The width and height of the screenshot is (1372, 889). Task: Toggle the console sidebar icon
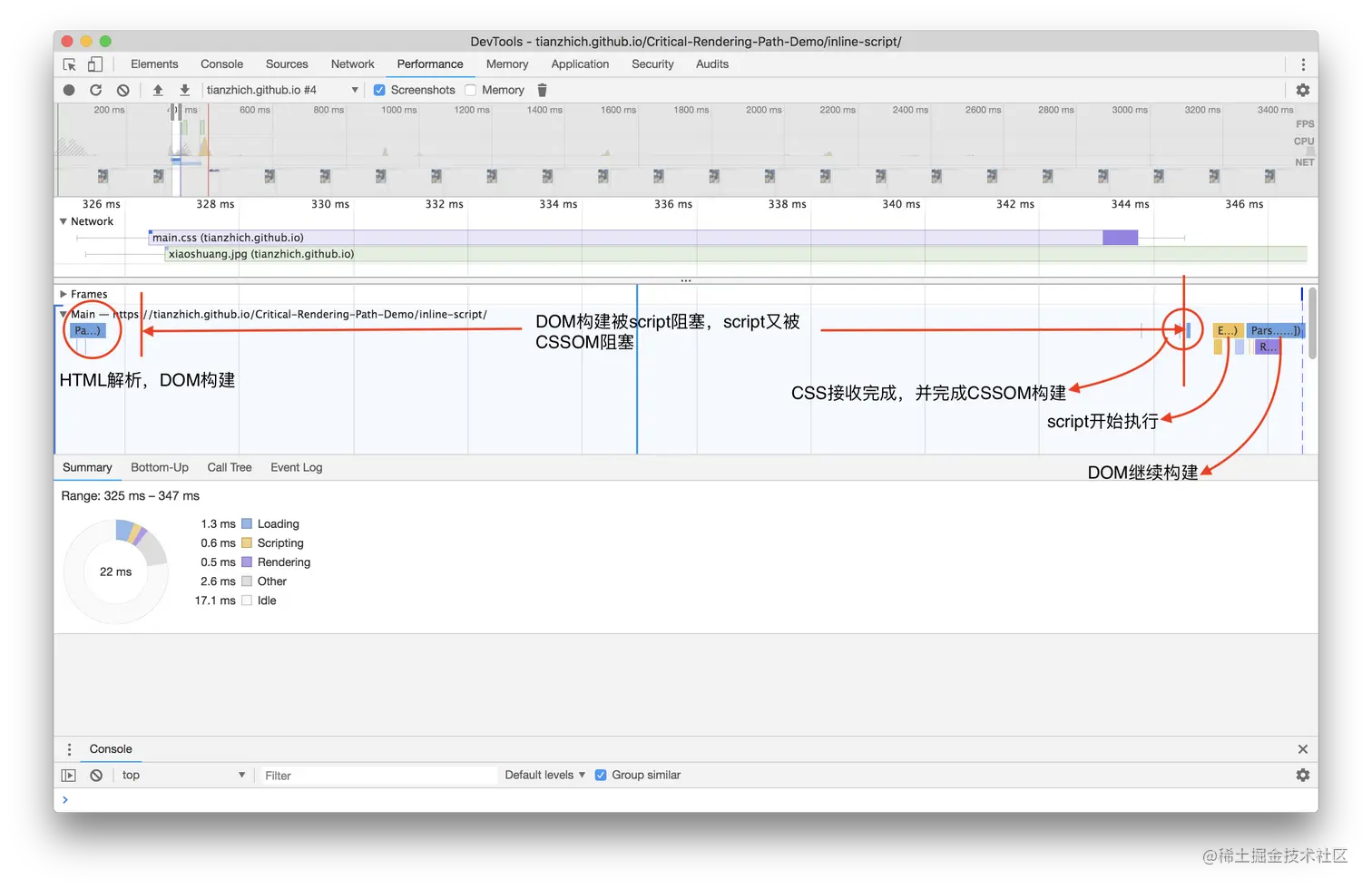pos(68,776)
